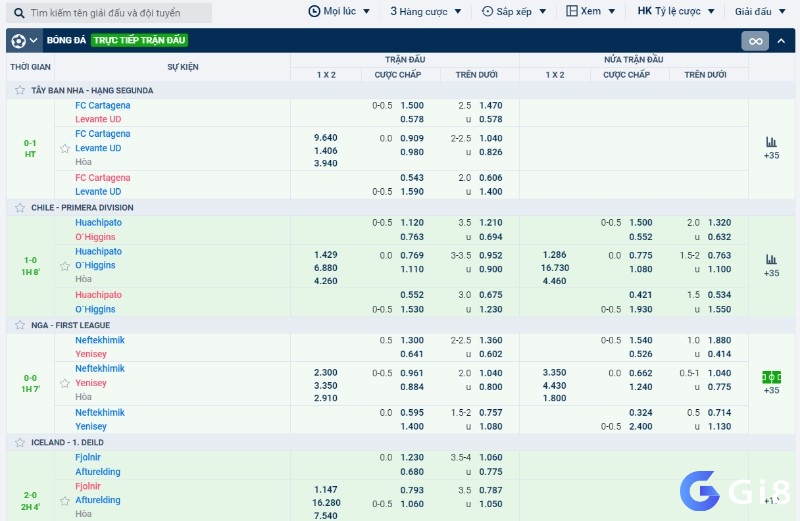Star the Fjolnir vs Afturelding match
Screen dimensions: 800x521
click(65, 501)
